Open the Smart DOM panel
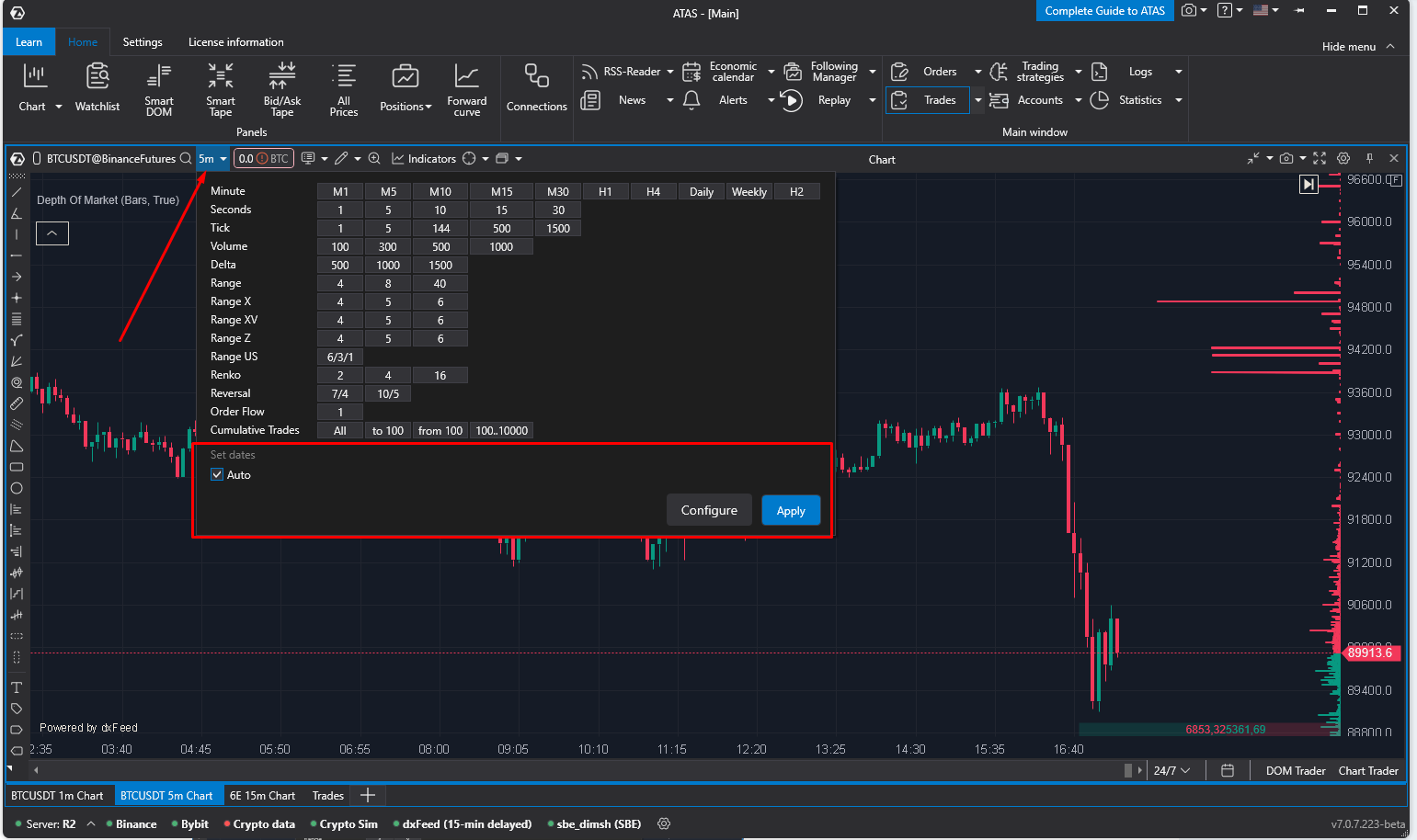The width and height of the screenshot is (1417, 840). (x=159, y=89)
